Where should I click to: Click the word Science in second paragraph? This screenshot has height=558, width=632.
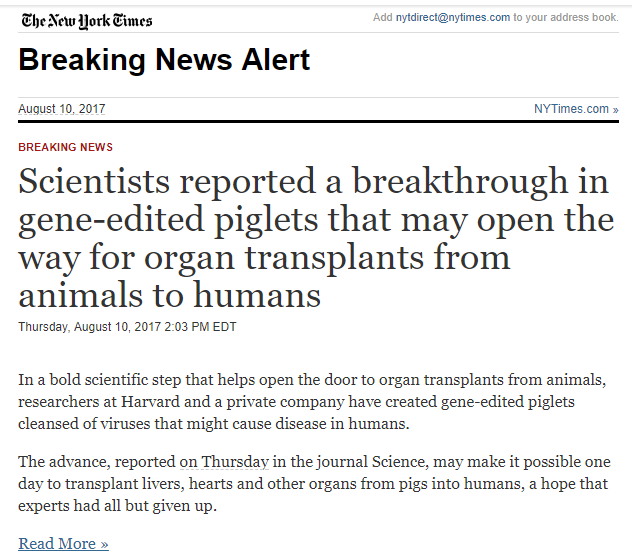click(x=400, y=462)
